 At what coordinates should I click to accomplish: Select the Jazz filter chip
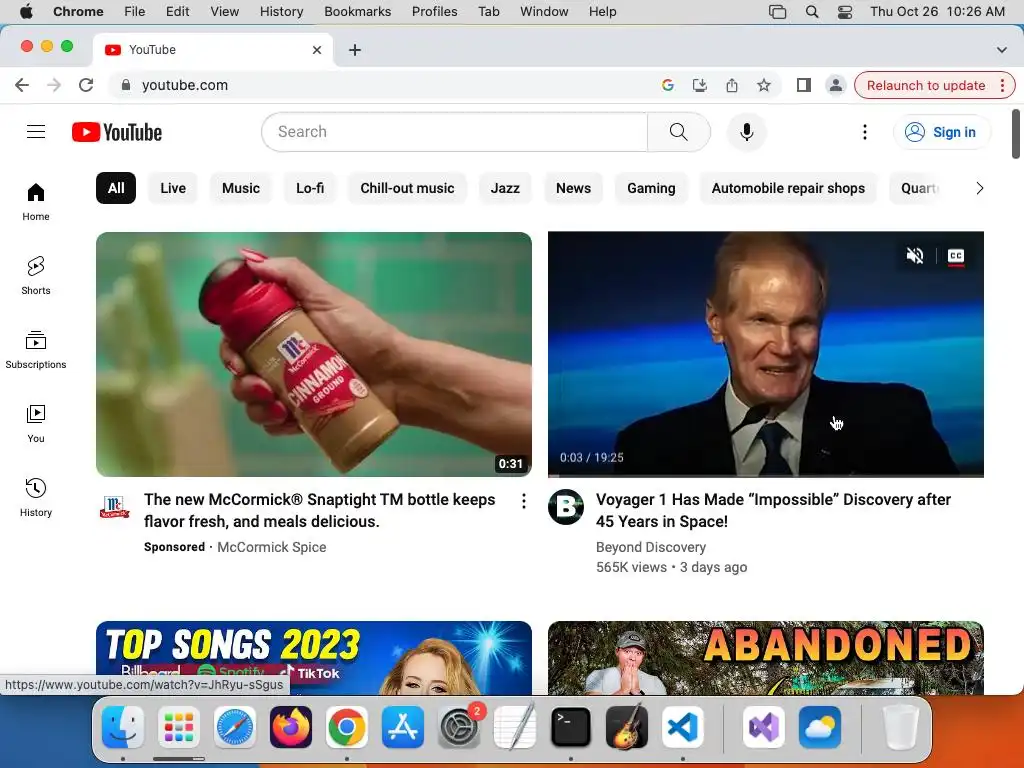point(505,188)
